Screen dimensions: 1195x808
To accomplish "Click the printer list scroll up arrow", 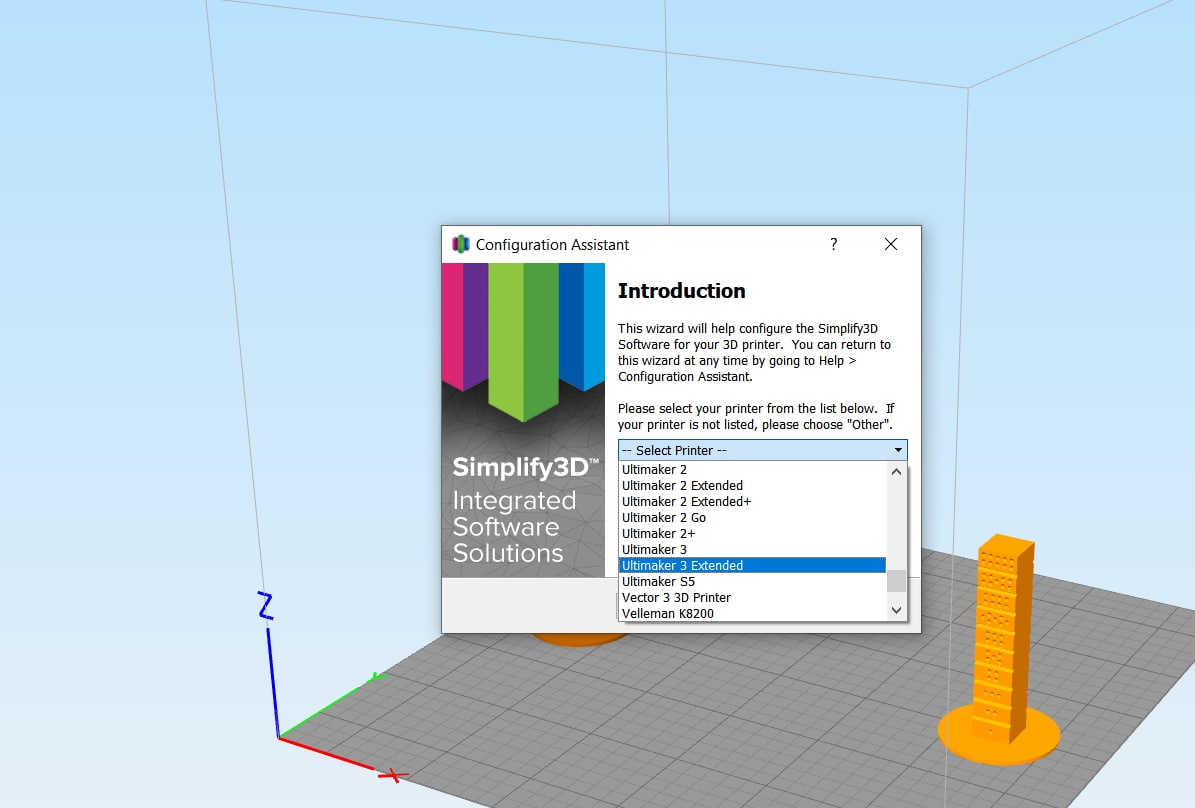I will pos(896,472).
